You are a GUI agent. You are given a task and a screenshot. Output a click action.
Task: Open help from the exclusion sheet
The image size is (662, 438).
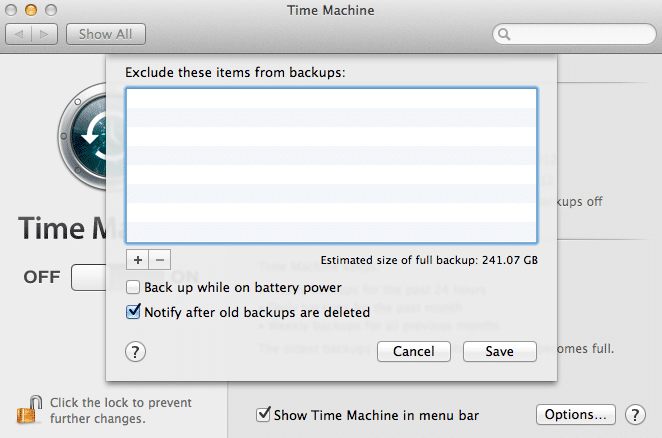[136, 351]
